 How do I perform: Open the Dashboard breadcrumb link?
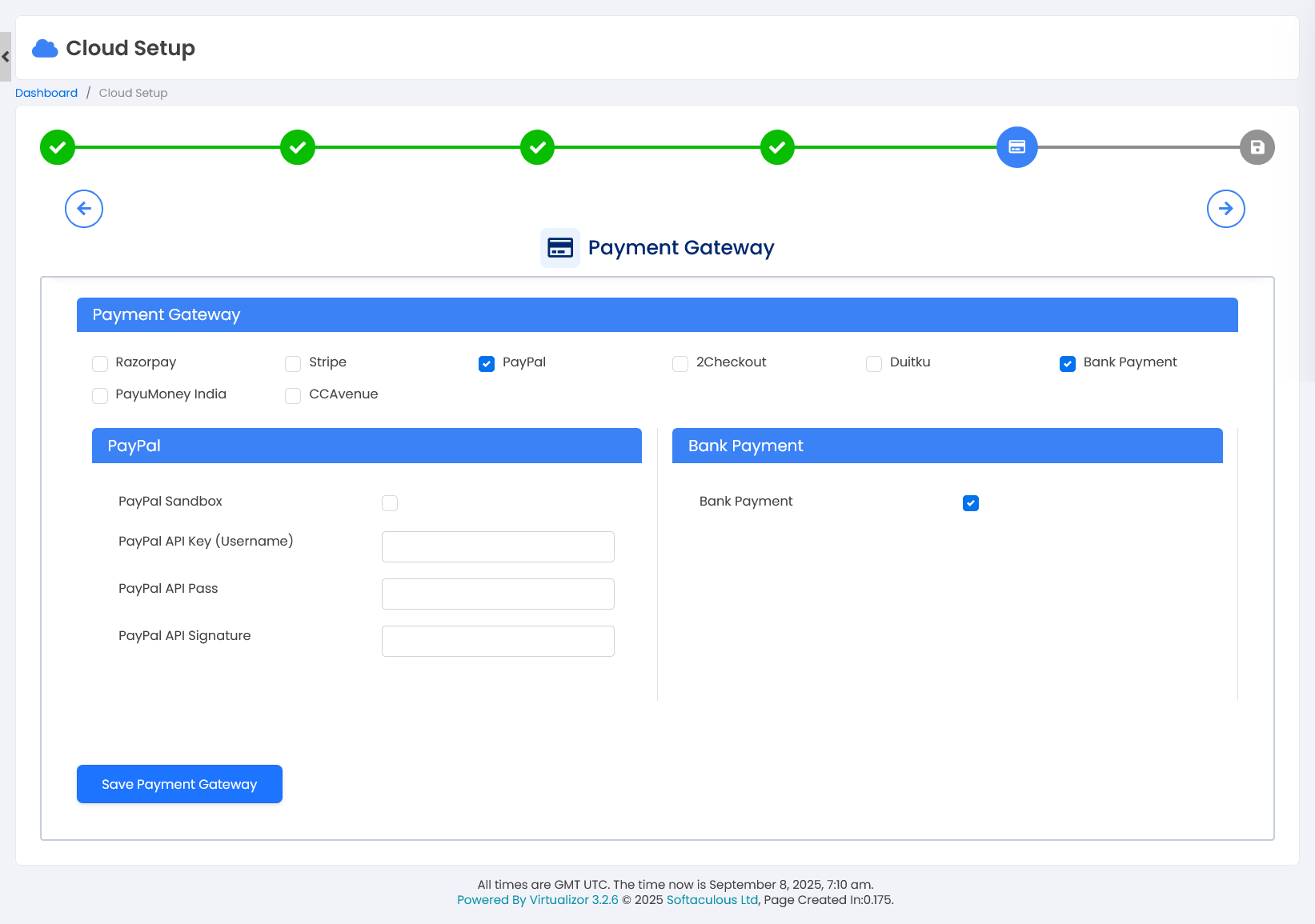coord(46,93)
